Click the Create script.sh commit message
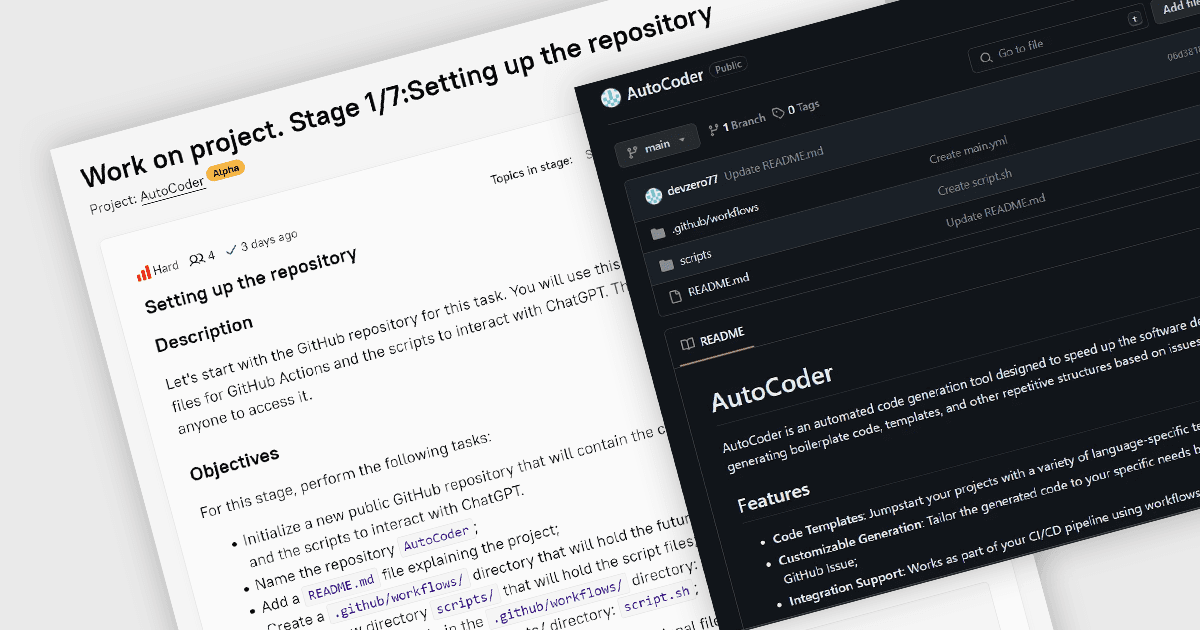 (975, 182)
